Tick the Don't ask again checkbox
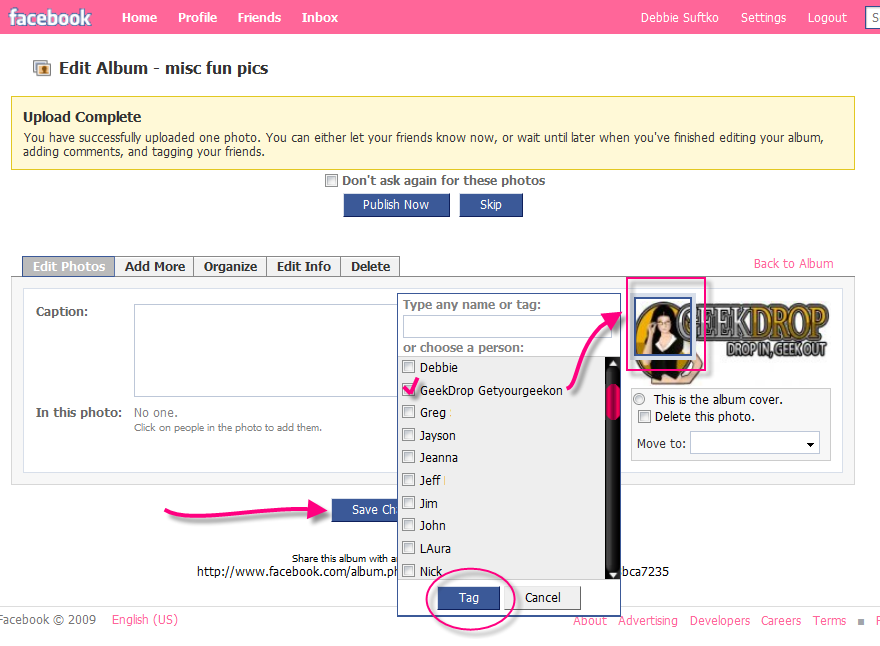 click(331, 181)
